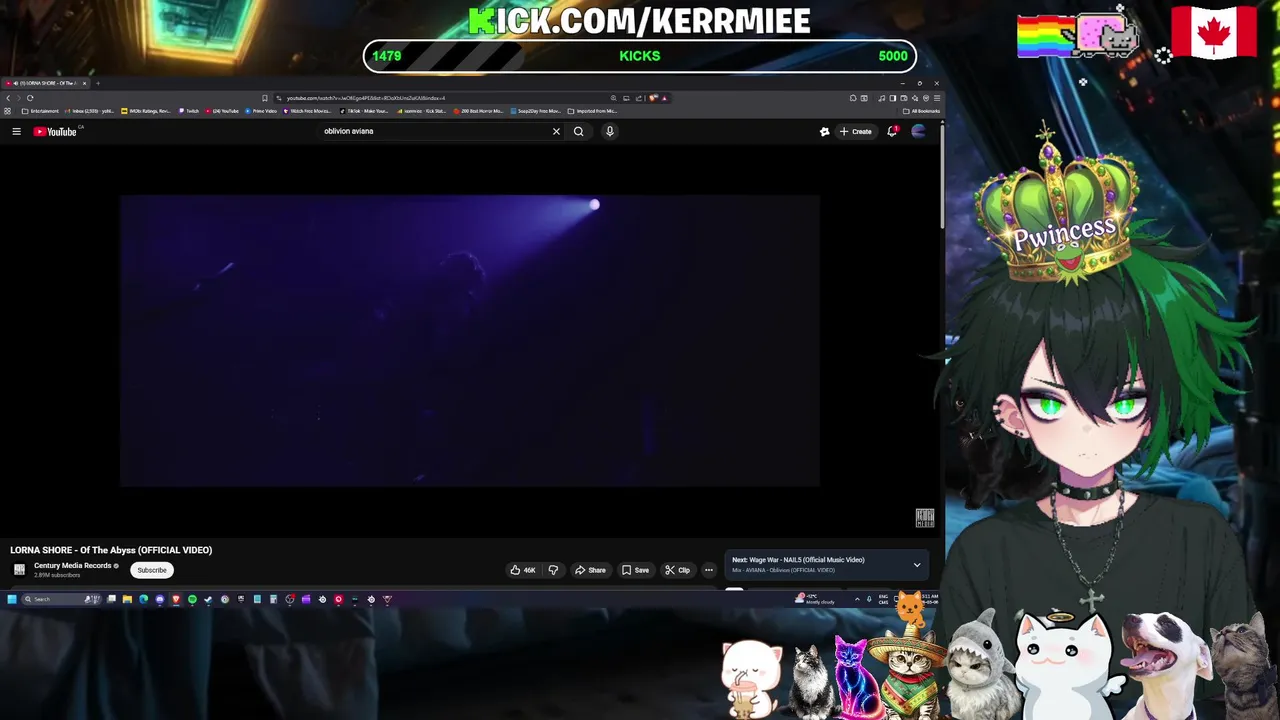Subscribe to Century Media Records

pos(152,570)
